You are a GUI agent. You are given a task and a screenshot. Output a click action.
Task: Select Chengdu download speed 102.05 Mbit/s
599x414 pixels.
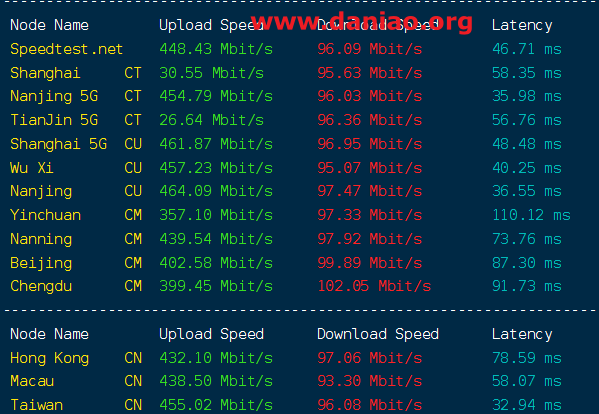[x=374, y=286]
